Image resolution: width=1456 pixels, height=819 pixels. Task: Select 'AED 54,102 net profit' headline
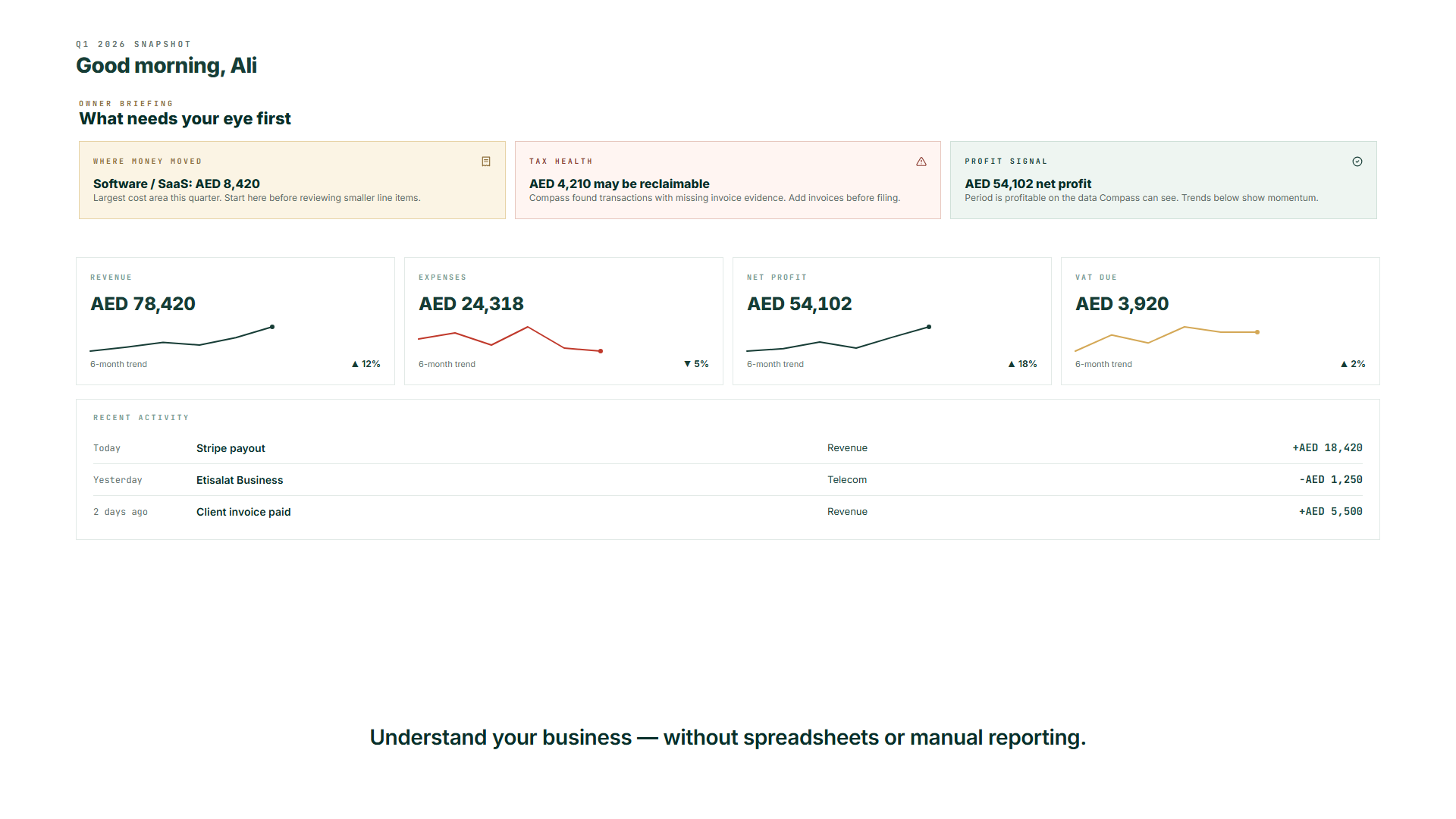[1028, 184]
